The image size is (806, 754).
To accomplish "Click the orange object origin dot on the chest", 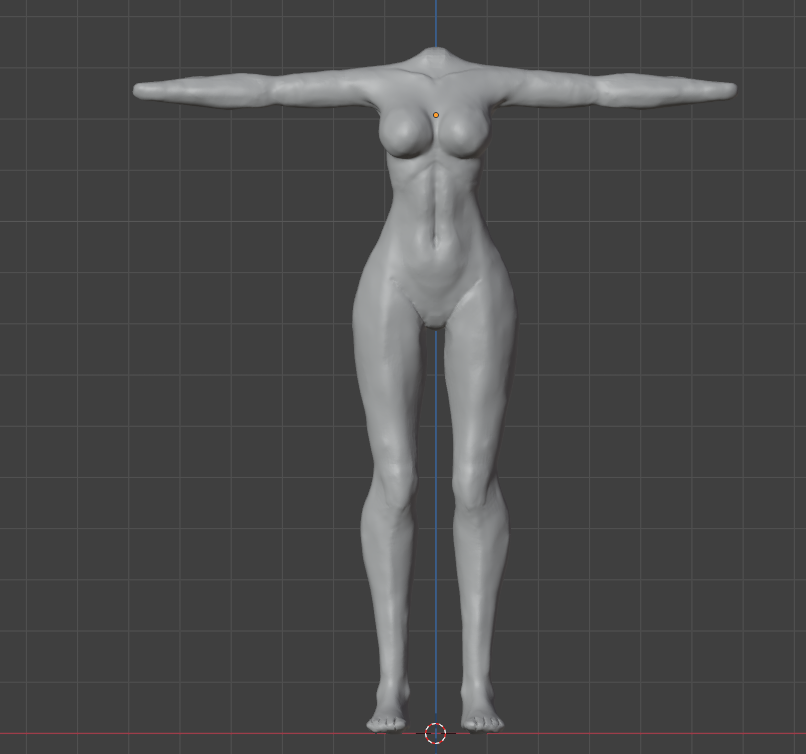I will tap(436, 115).
